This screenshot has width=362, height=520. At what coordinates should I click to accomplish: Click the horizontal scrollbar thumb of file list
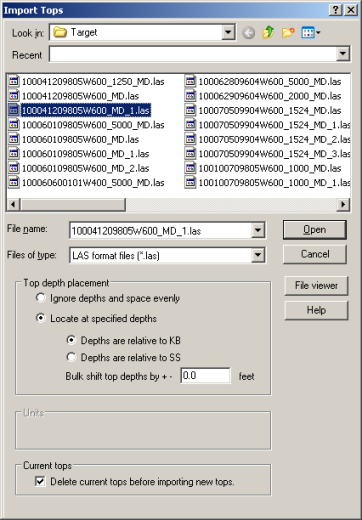pos(73,204)
